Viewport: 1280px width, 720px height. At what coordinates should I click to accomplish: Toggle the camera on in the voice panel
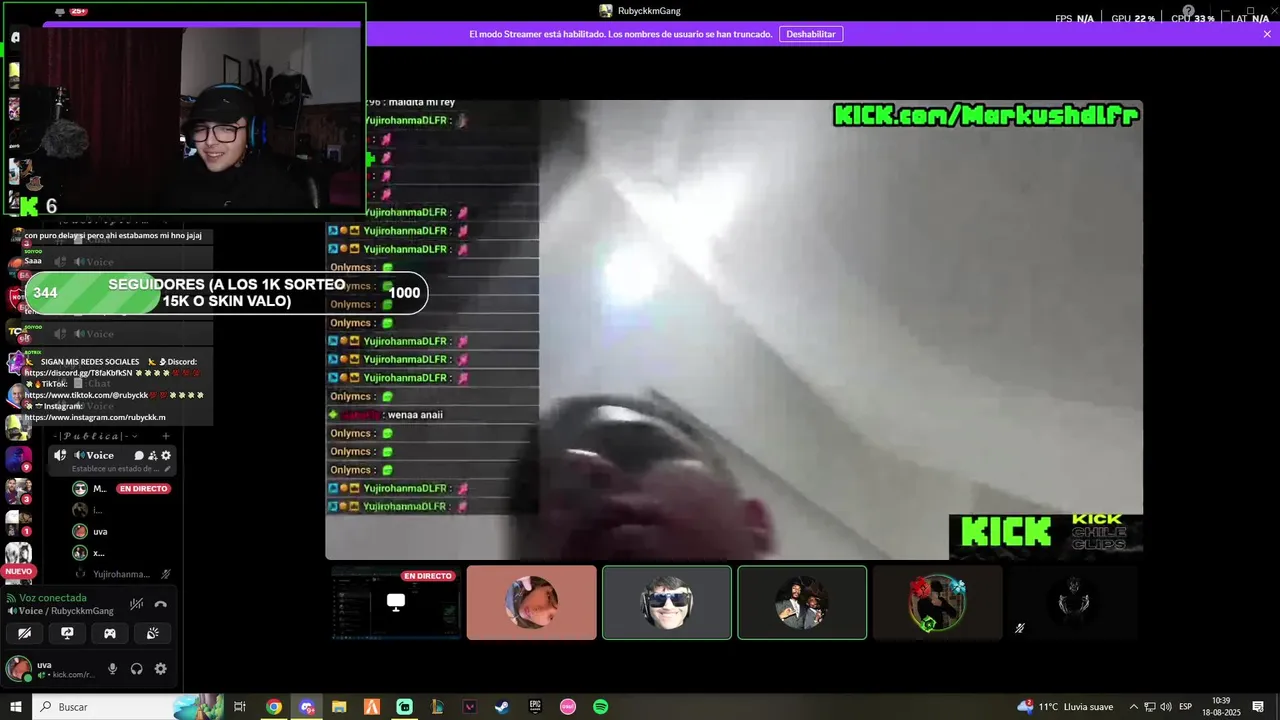point(25,633)
